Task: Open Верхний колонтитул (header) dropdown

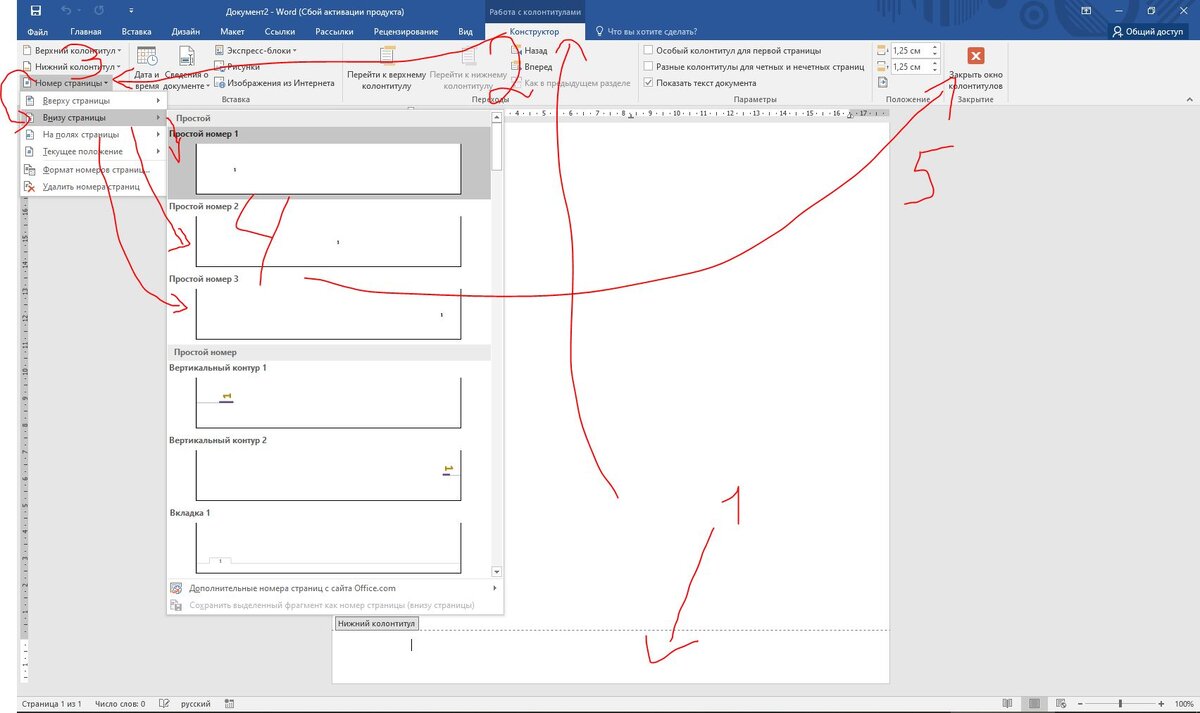Action: 71,49
